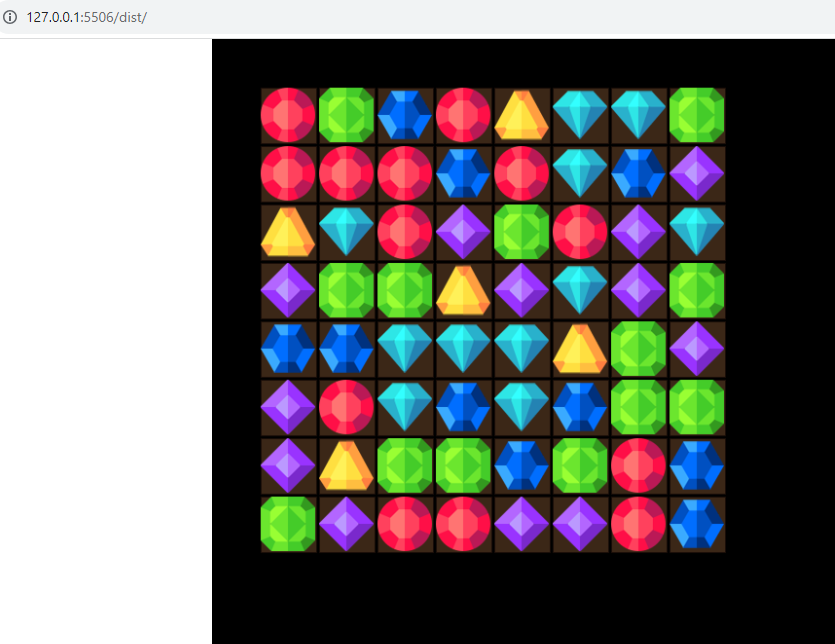The width and height of the screenshot is (835, 644).
Task: Choose the purple gem in the second row
Action: pos(697,173)
